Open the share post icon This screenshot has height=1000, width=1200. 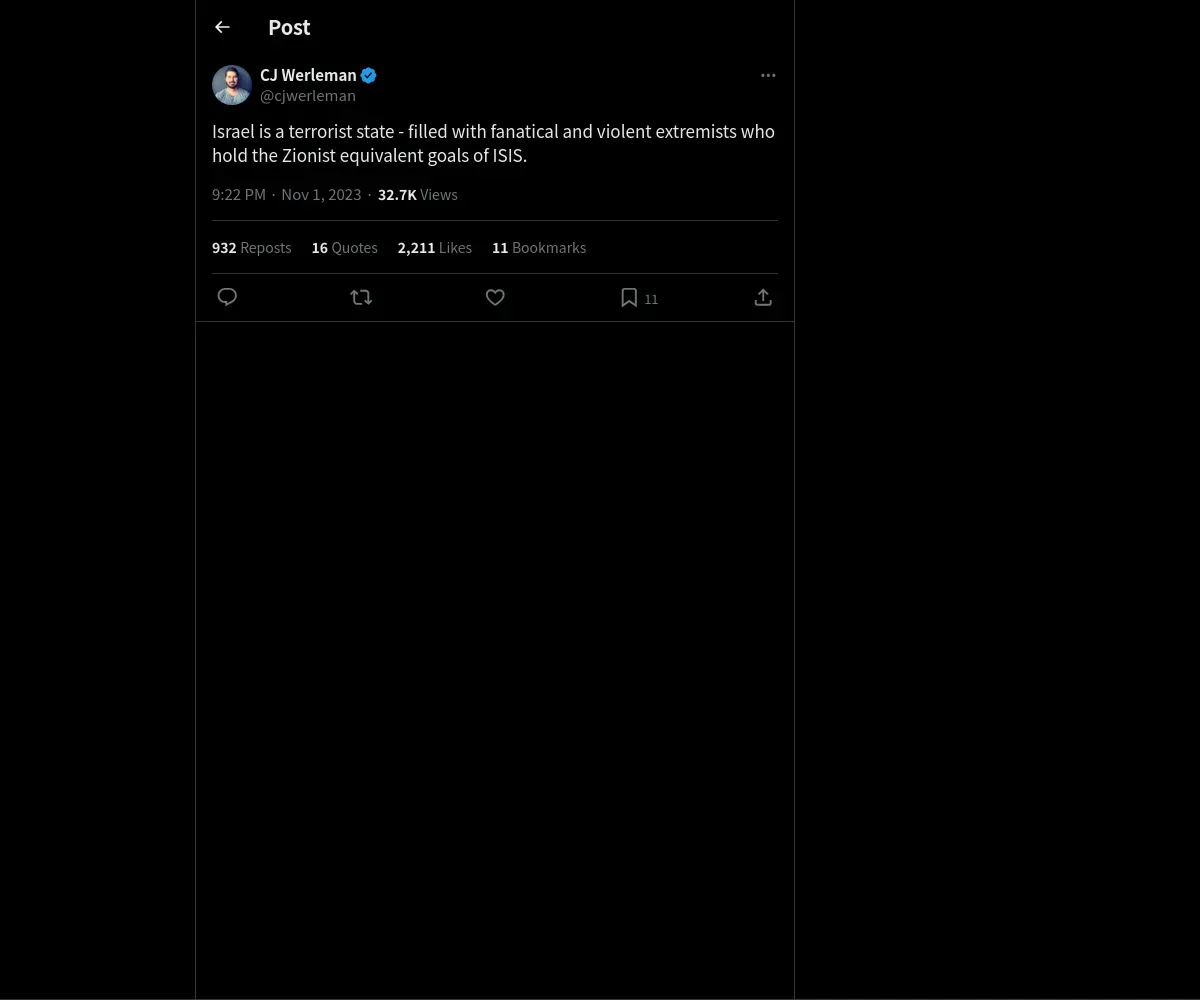point(763,297)
